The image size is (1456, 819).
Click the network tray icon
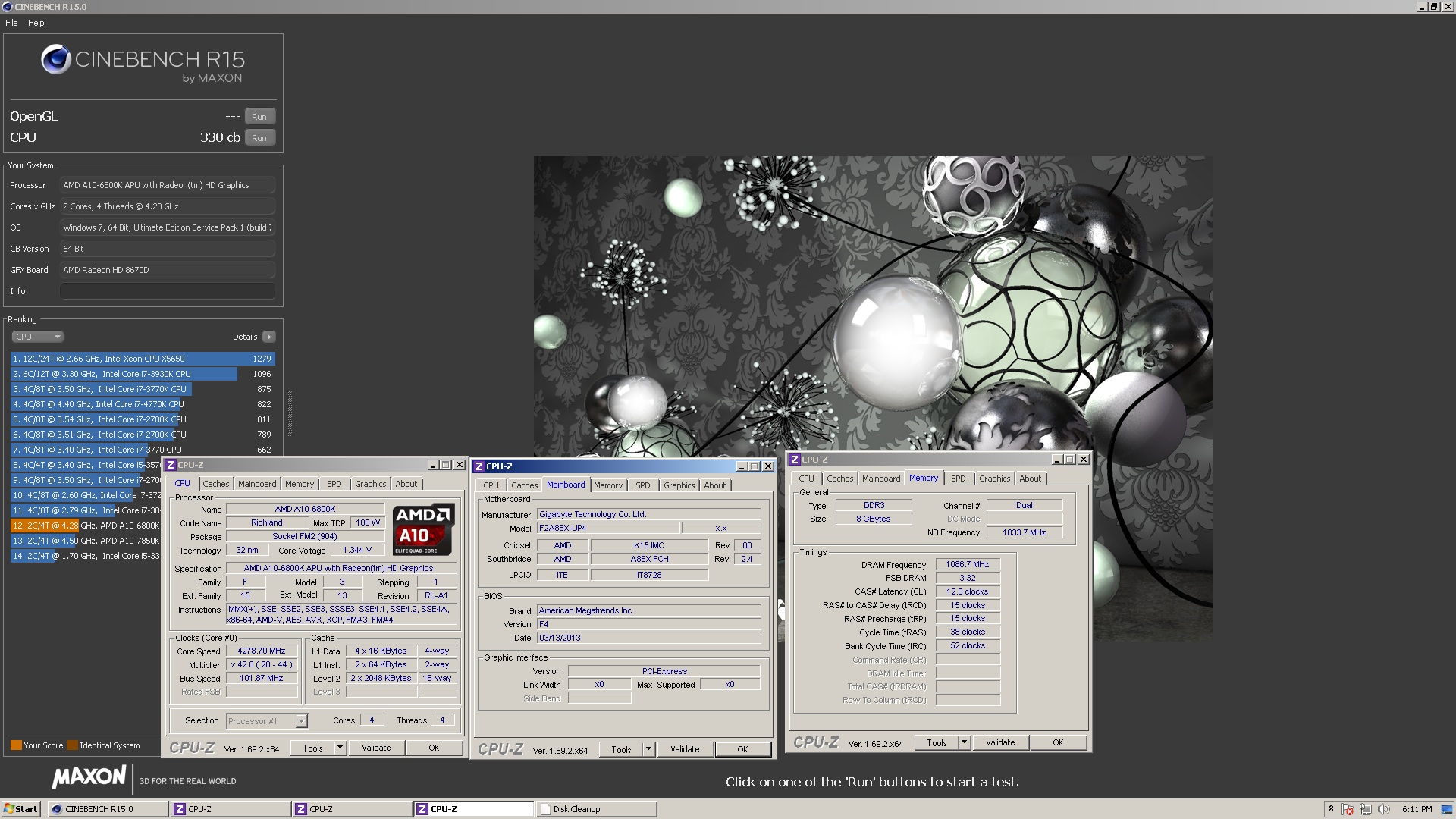(1366, 809)
